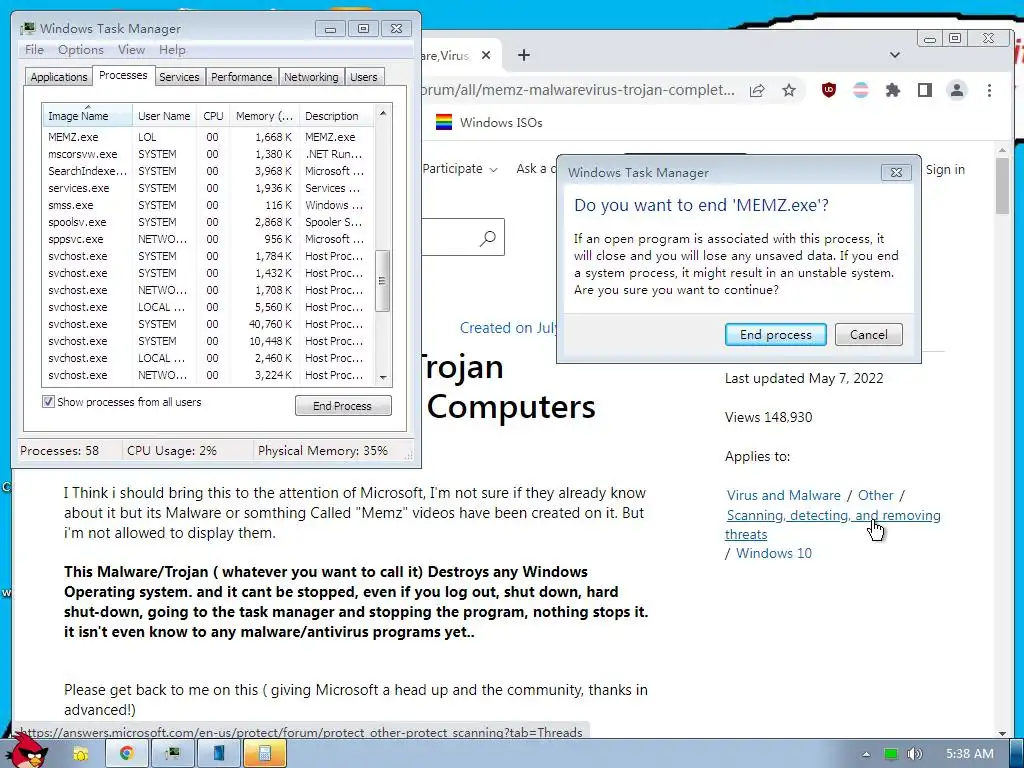Open the Chrome profile avatar icon
The height and width of the screenshot is (768, 1024).
(957, 90)
